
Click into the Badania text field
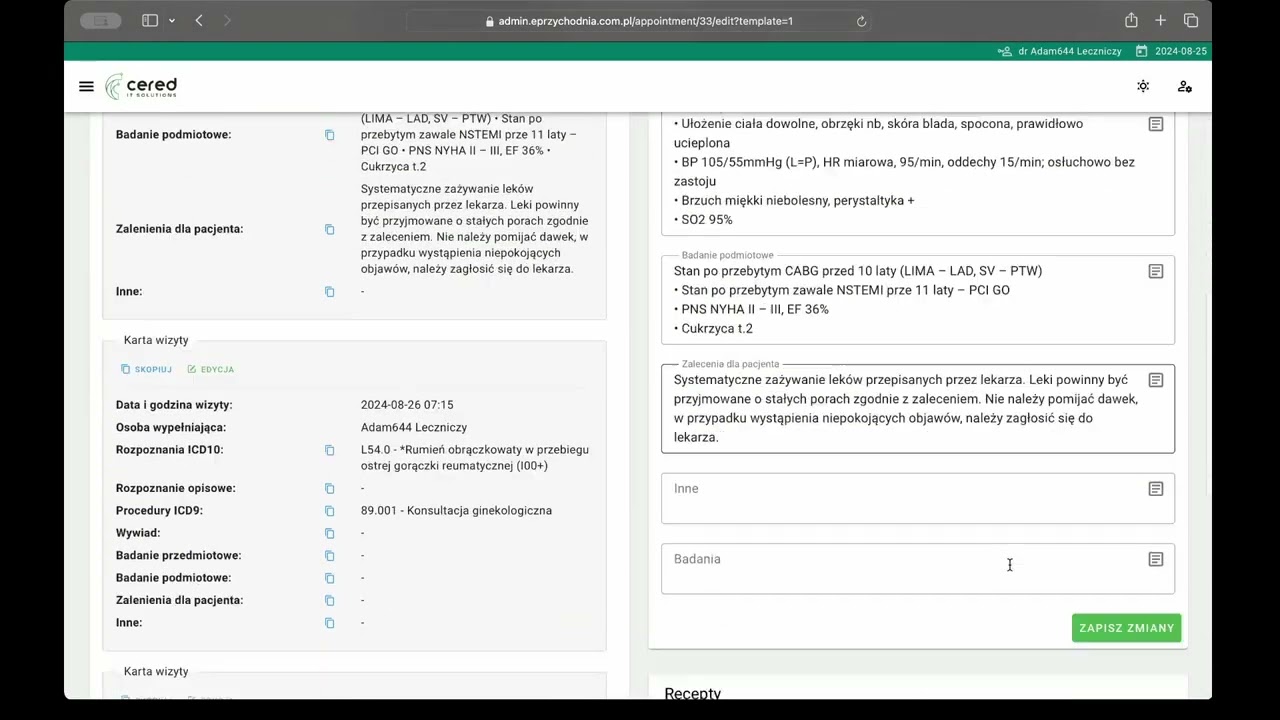(918, 568)
